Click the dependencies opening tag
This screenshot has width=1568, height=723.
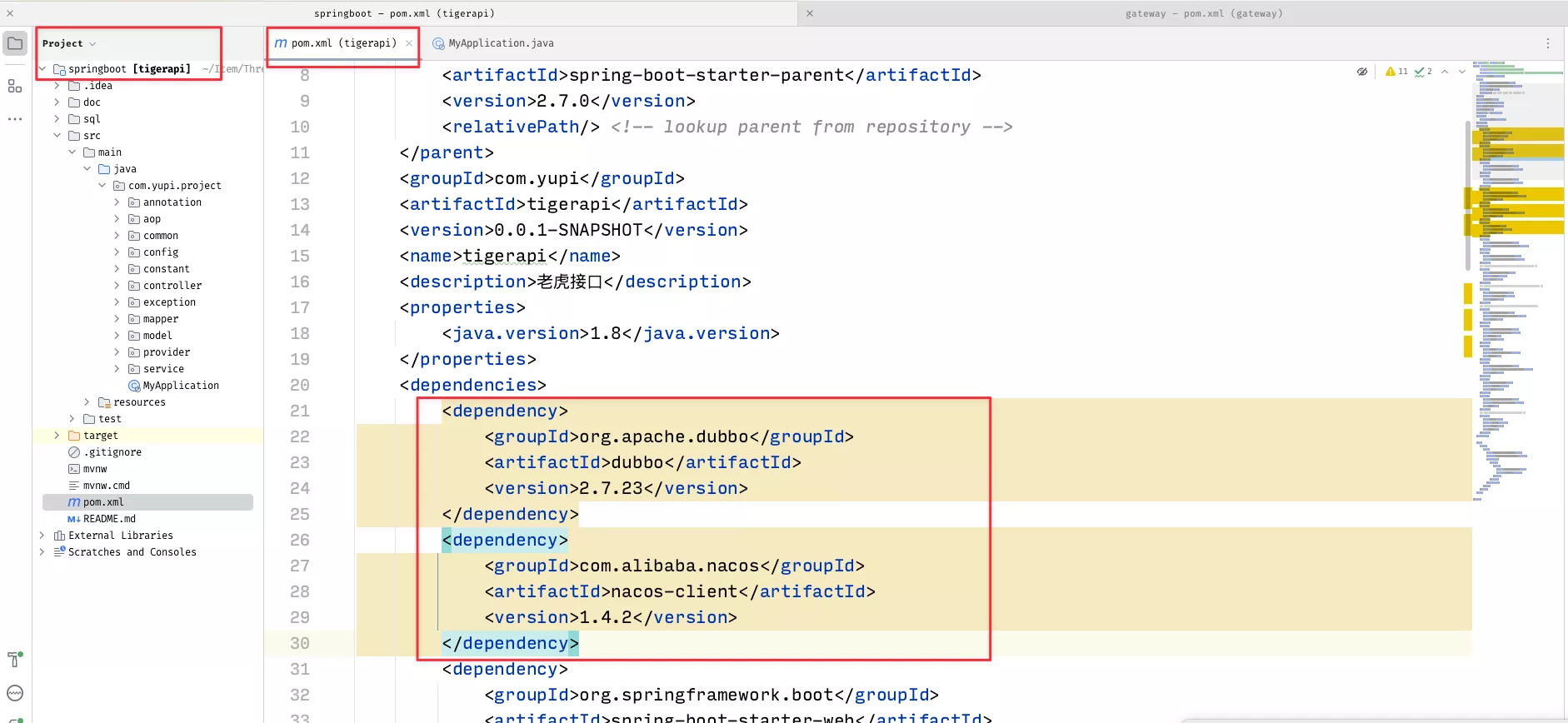coord(472,385)
